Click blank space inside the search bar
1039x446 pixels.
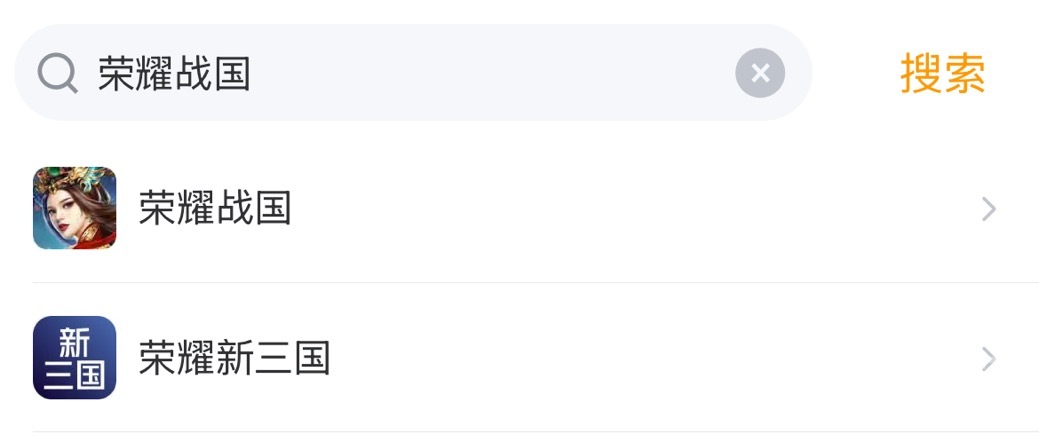[x=500, y=73]
